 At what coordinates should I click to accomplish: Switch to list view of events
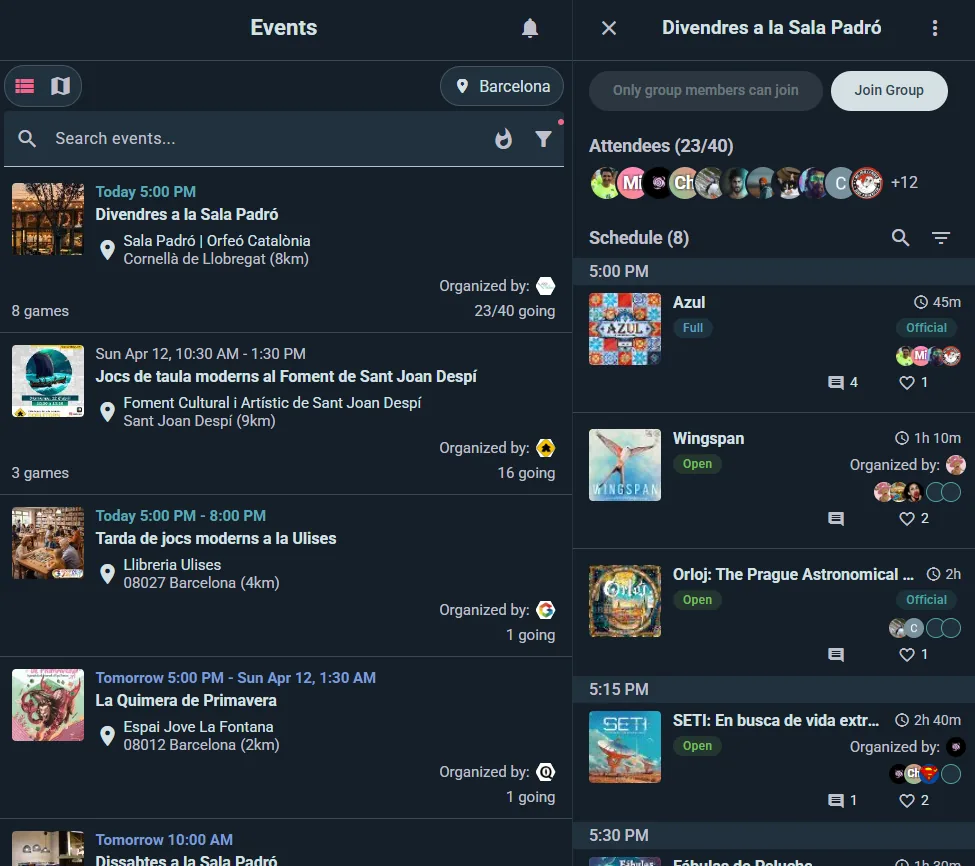coord(25,86)
